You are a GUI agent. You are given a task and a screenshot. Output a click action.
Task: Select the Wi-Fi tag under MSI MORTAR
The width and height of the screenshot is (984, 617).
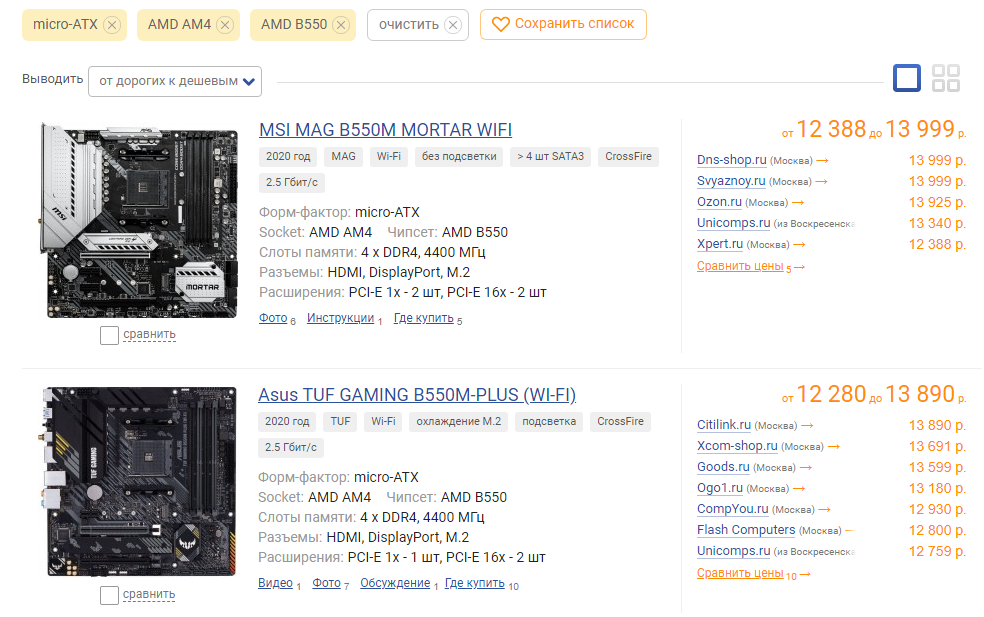coord(388,157)
